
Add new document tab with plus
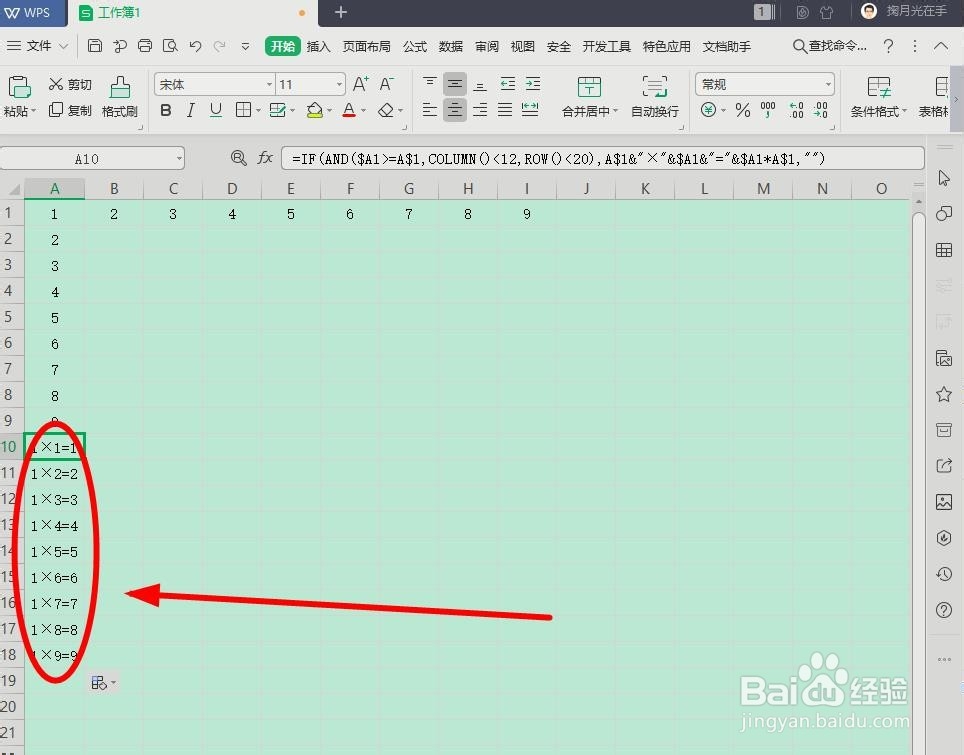pos(341,12)
